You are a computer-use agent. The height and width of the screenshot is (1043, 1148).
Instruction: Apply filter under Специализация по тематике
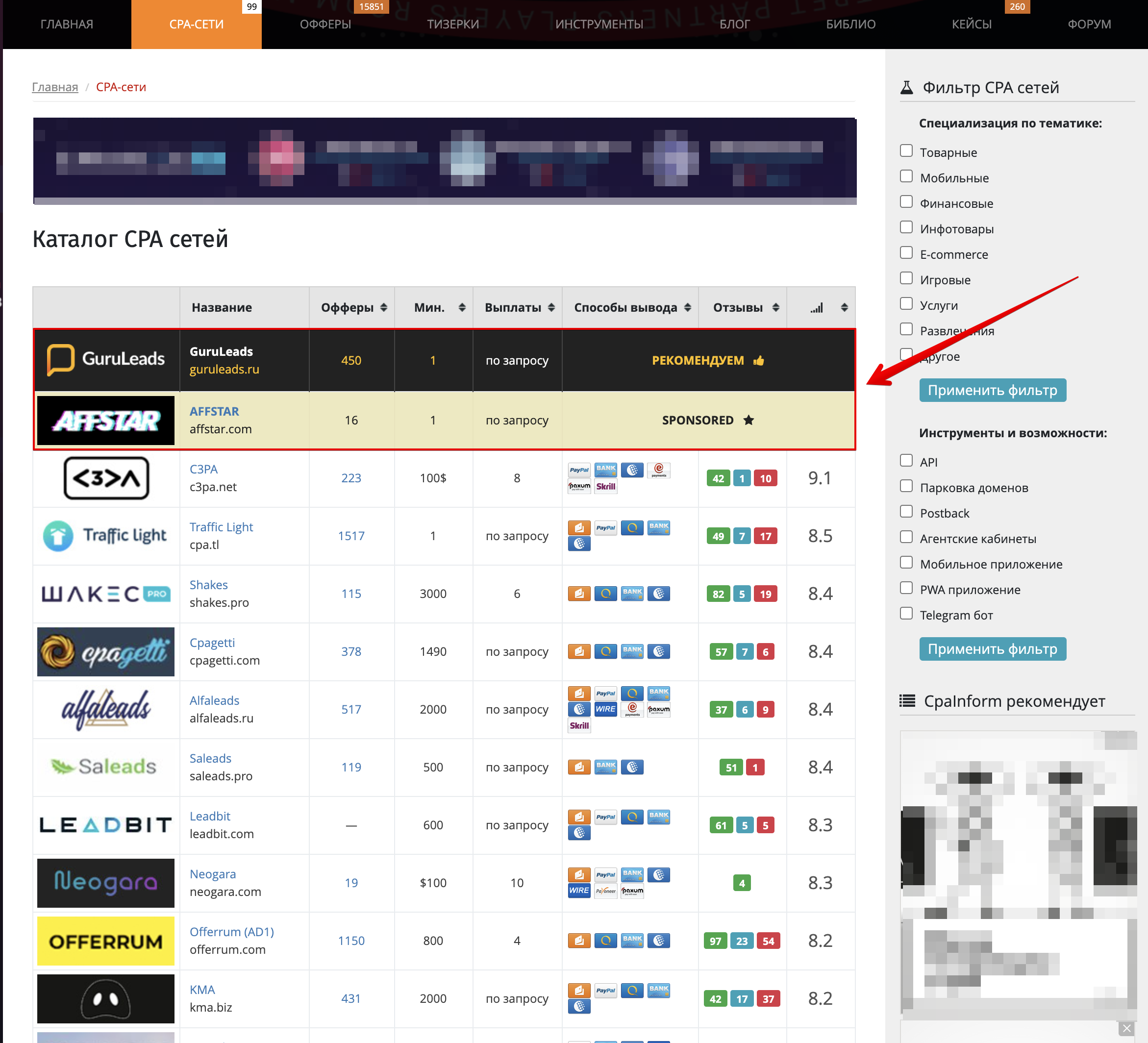click(993, 391)
